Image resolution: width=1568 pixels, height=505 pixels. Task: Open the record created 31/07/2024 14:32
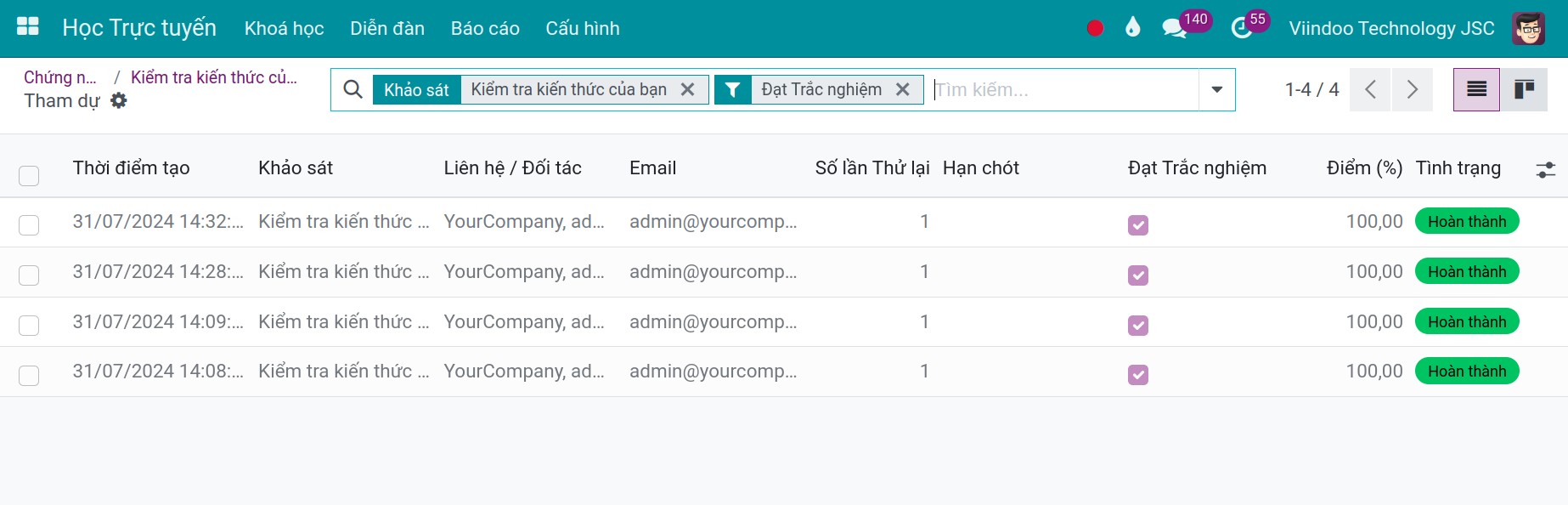(x=158, y=222)
